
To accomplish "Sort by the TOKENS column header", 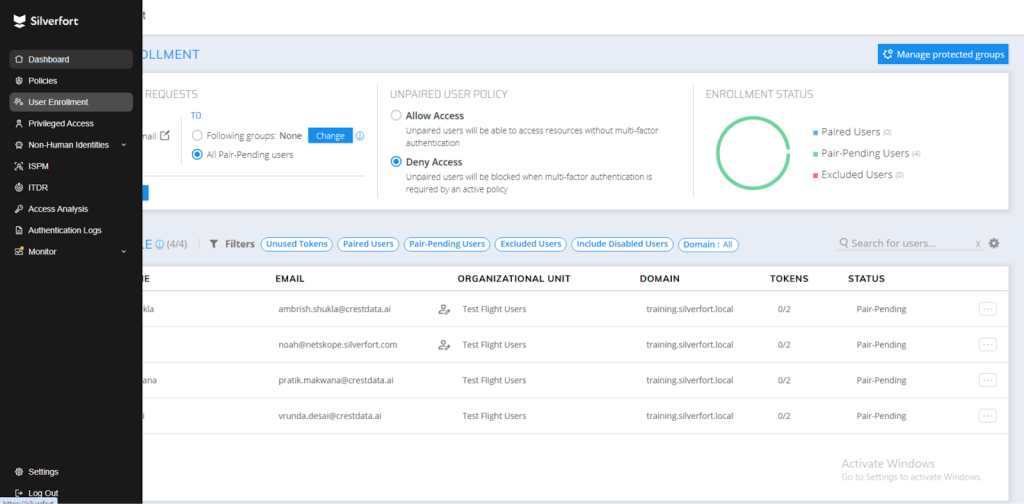I will pyautogui.click(x=789, y=279).
